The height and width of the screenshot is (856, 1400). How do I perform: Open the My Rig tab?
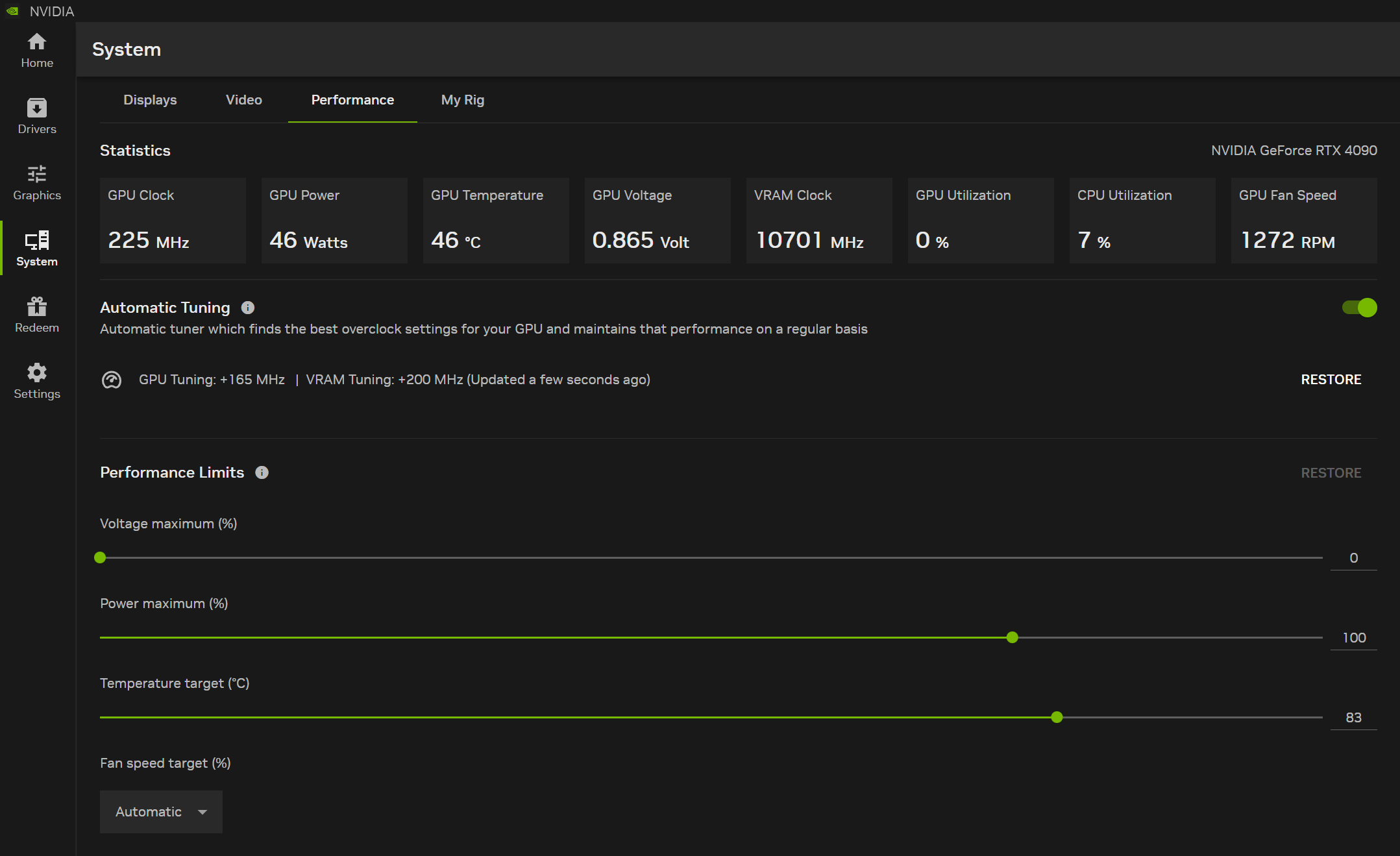[463, 100]
